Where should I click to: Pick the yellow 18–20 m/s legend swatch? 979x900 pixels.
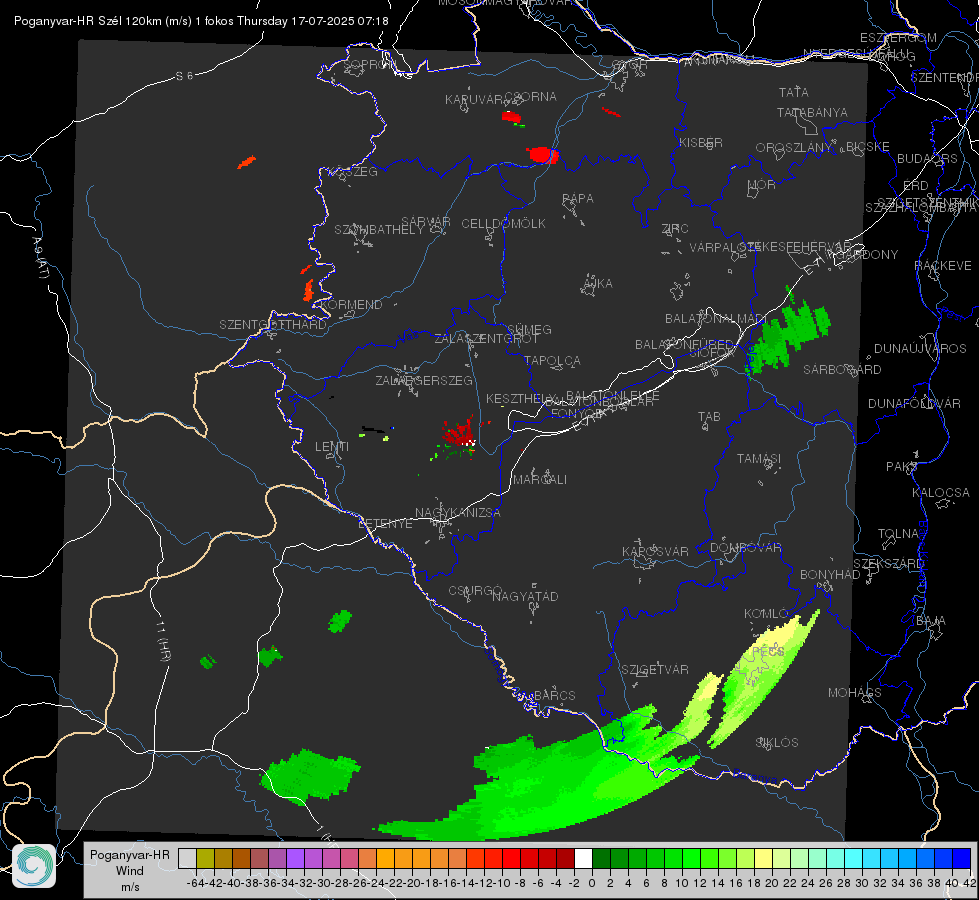[x=763, y=859]
